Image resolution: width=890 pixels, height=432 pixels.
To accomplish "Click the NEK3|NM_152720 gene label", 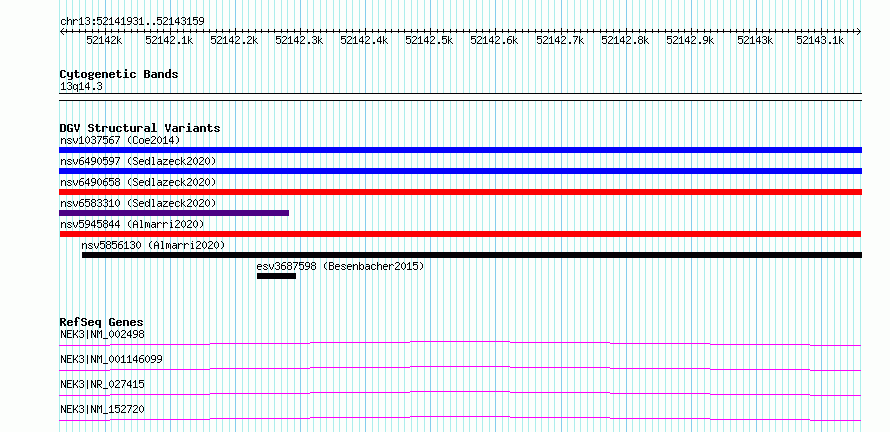I will point(102,409).
